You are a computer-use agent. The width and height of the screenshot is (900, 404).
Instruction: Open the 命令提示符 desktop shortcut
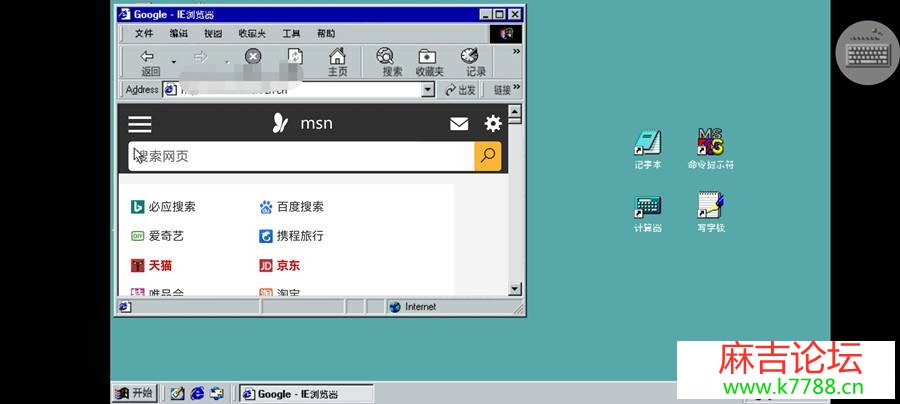(x=711, y=149)
